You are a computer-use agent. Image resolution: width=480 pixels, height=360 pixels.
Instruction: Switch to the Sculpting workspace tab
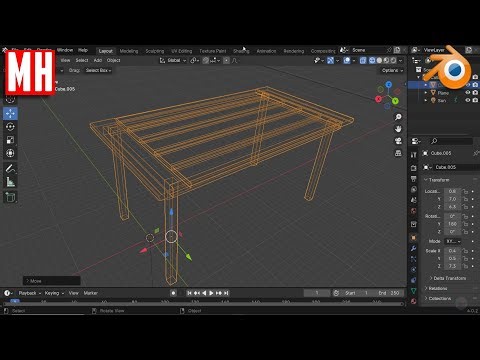tap(155, 51)
